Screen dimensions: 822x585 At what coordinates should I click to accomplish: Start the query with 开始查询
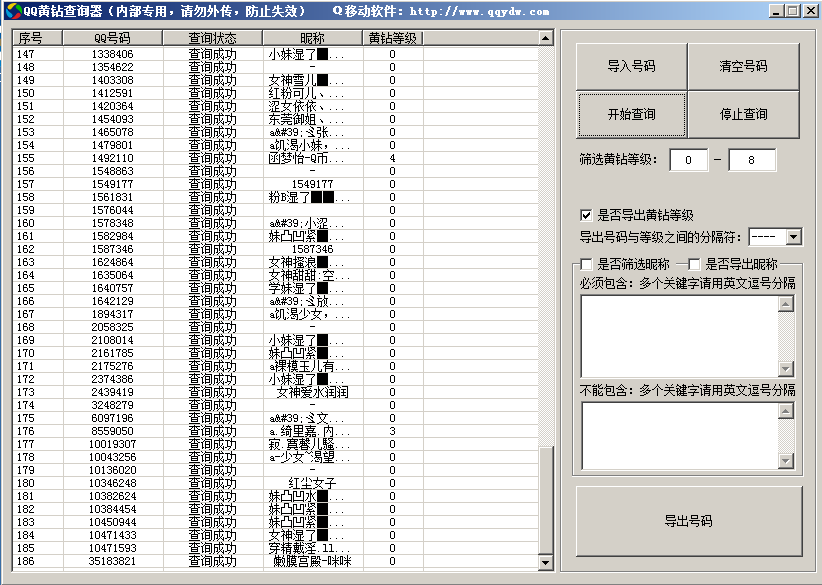631,114
